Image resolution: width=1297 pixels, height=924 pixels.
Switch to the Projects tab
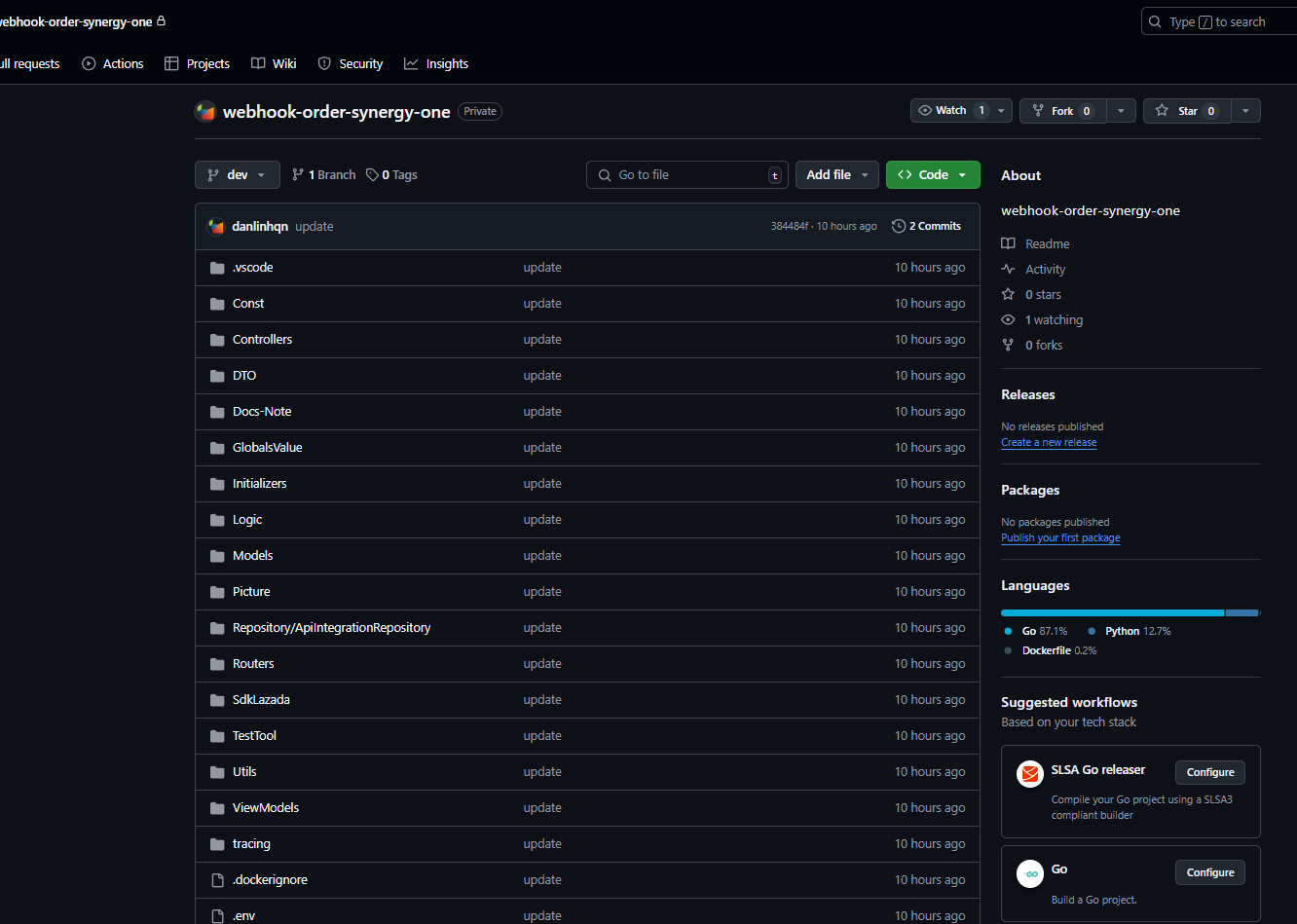pos(197,63)
